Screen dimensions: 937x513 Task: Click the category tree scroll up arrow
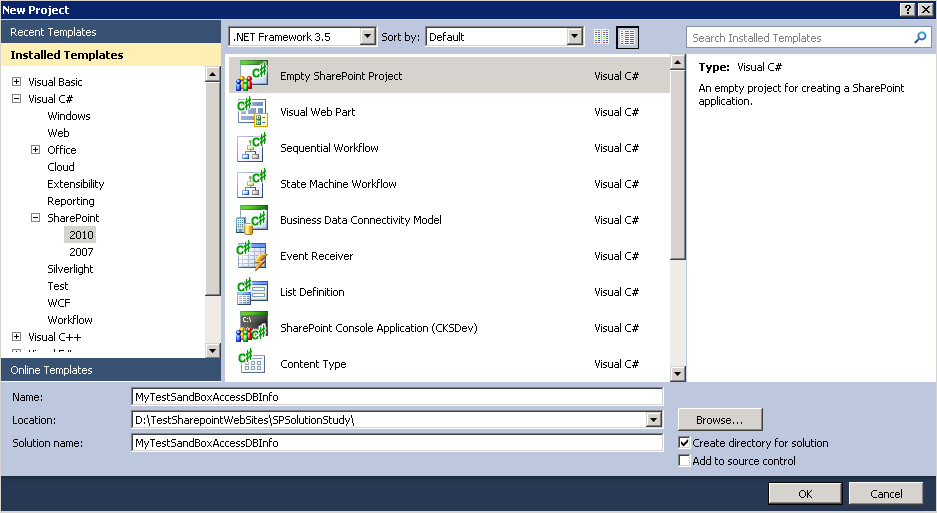(213, 75)
